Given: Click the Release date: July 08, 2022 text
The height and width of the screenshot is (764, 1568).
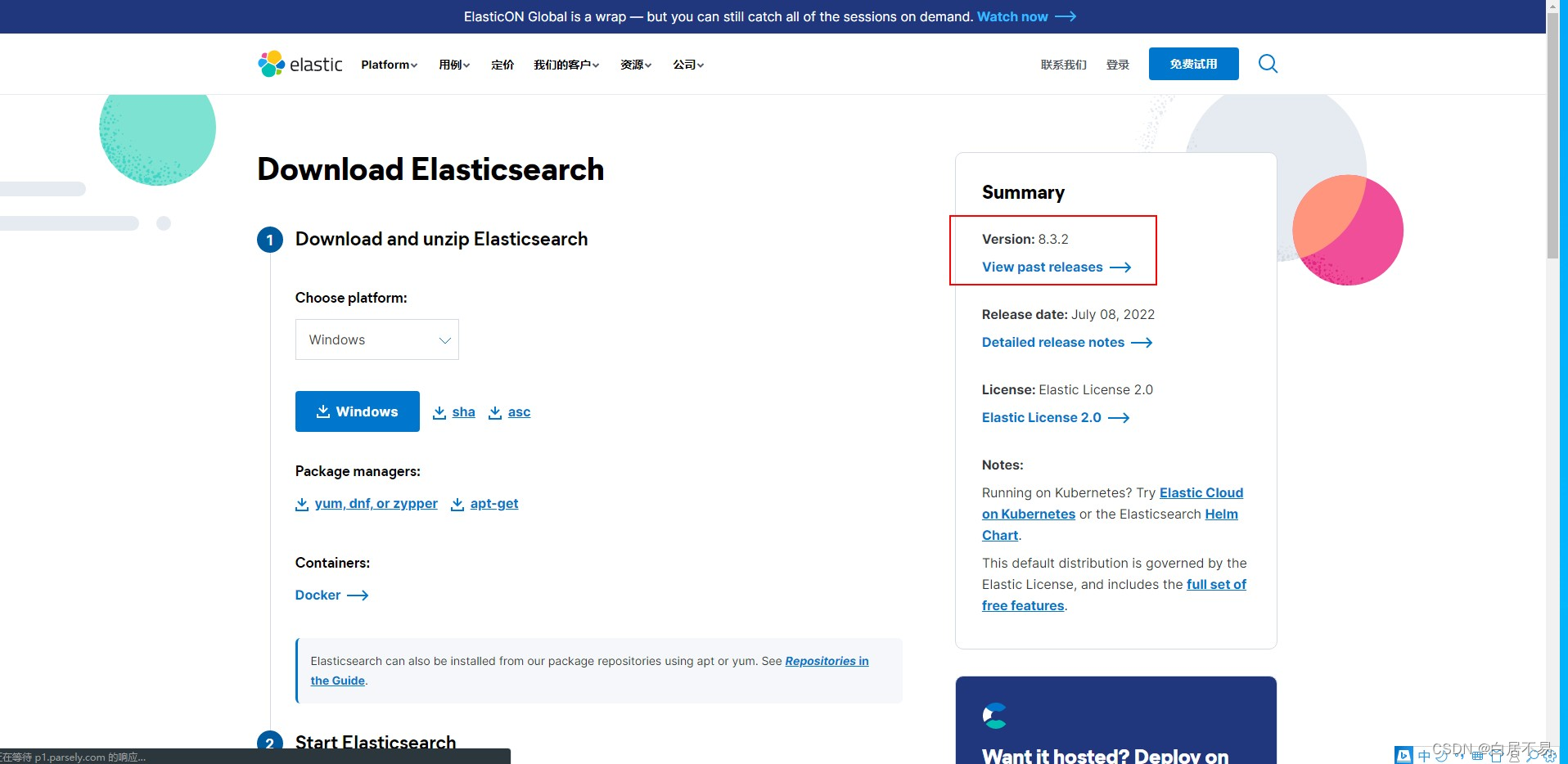Looking at the screenshot, I should [1069, 315].
